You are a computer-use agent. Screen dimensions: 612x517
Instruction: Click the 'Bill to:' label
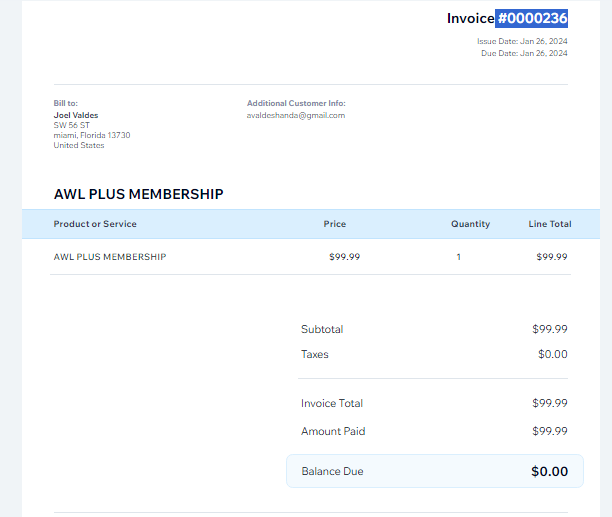point(66,103)
